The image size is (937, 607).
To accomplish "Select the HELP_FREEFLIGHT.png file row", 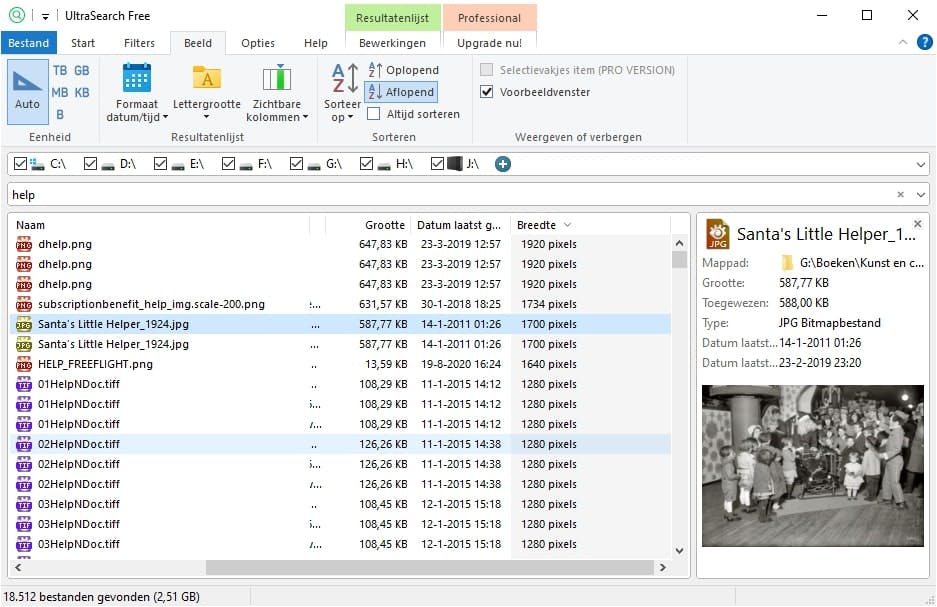I will 95,364.
